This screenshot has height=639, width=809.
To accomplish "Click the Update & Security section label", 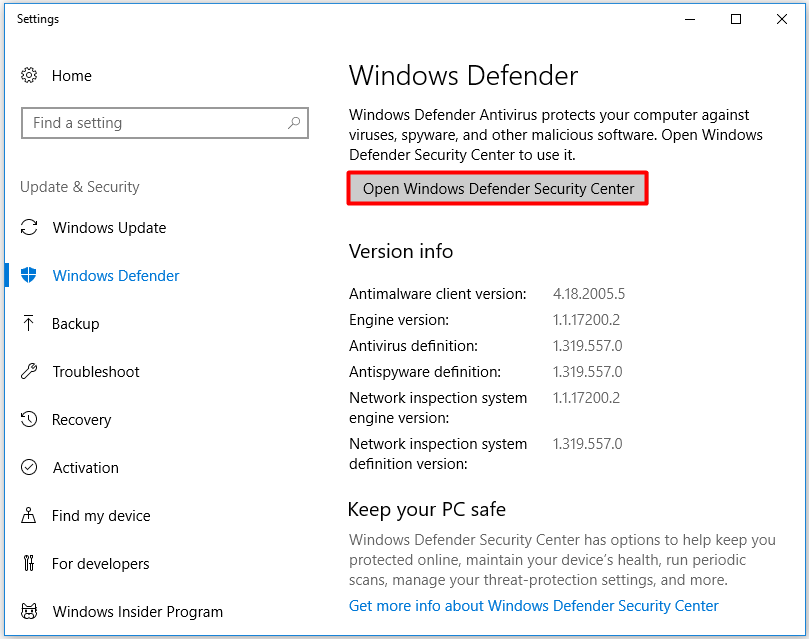I will coord(80,187).
